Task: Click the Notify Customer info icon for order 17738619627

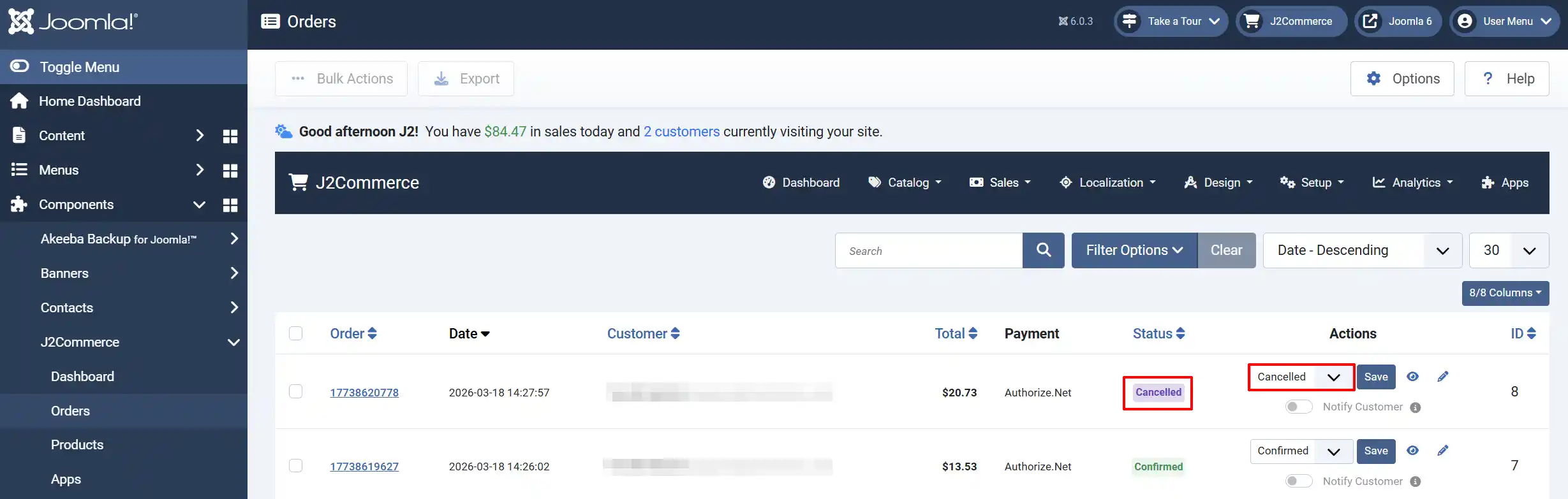Action: click(1416, 482)
